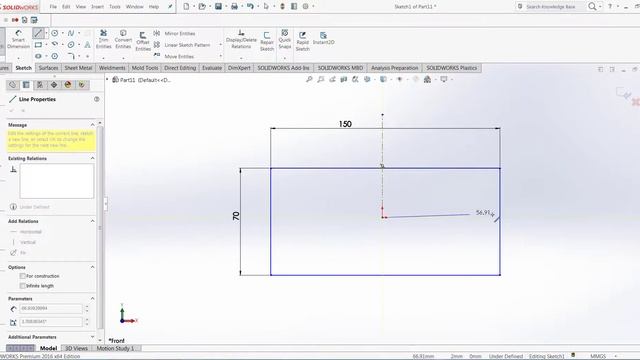Click the Rebuild traffic light icon

point(282,7)
